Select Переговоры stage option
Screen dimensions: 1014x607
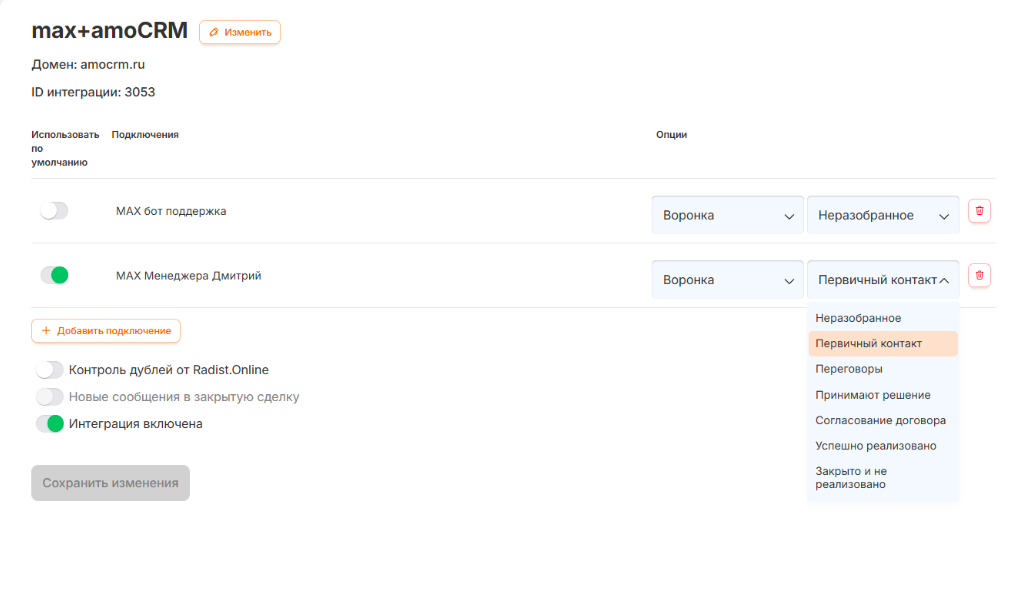click(x=849, y=369)
